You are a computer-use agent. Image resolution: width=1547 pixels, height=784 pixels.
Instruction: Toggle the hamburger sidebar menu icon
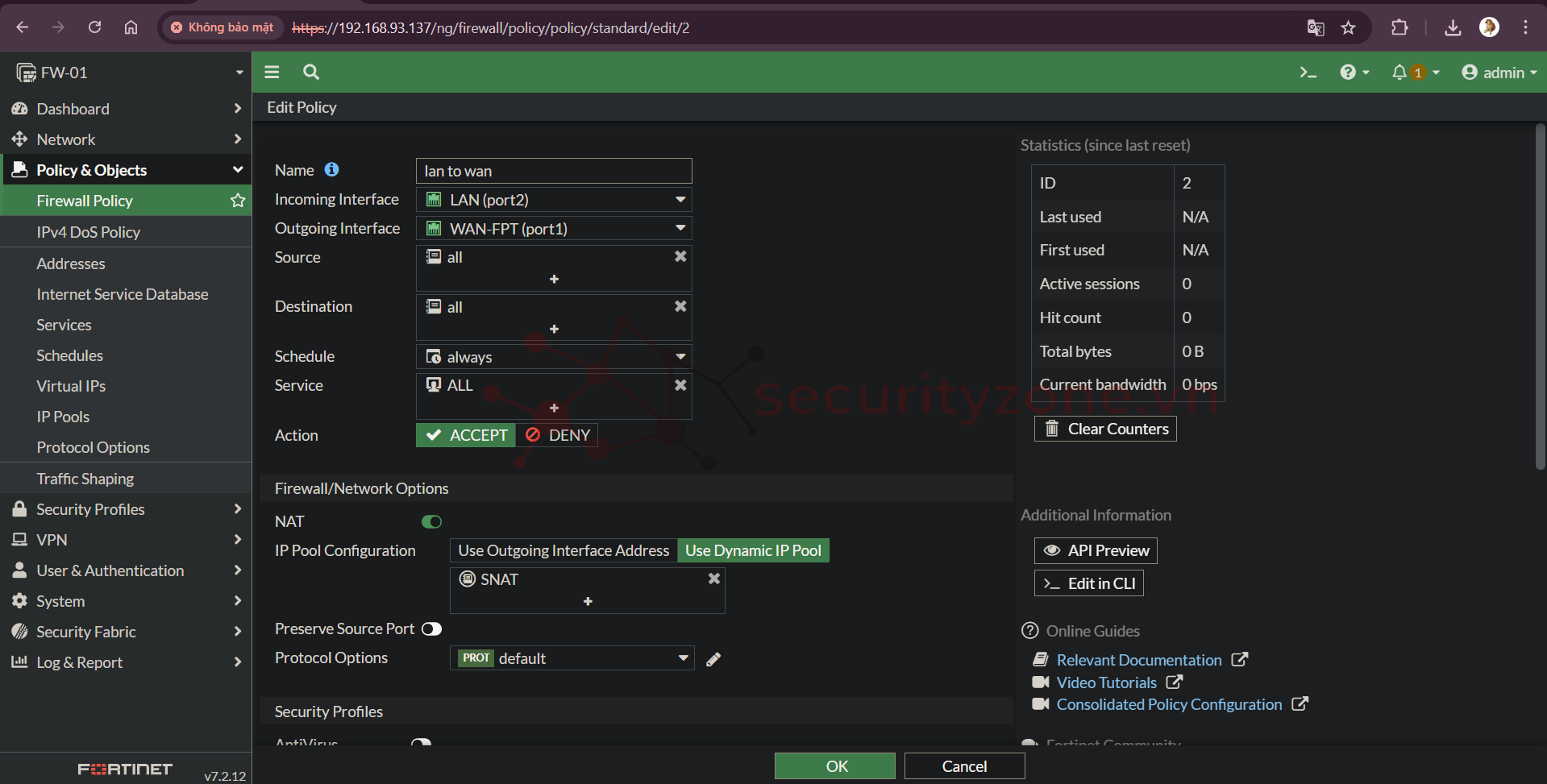[272, 73]
